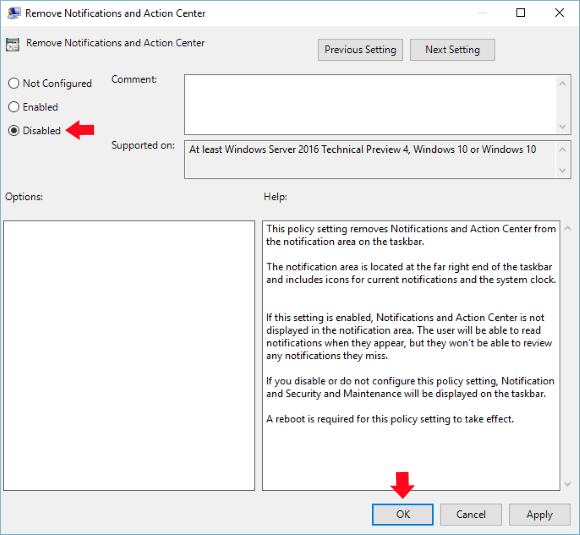Click Help pane scroll up arrow
580x535 pixels.
click(568, 229)
